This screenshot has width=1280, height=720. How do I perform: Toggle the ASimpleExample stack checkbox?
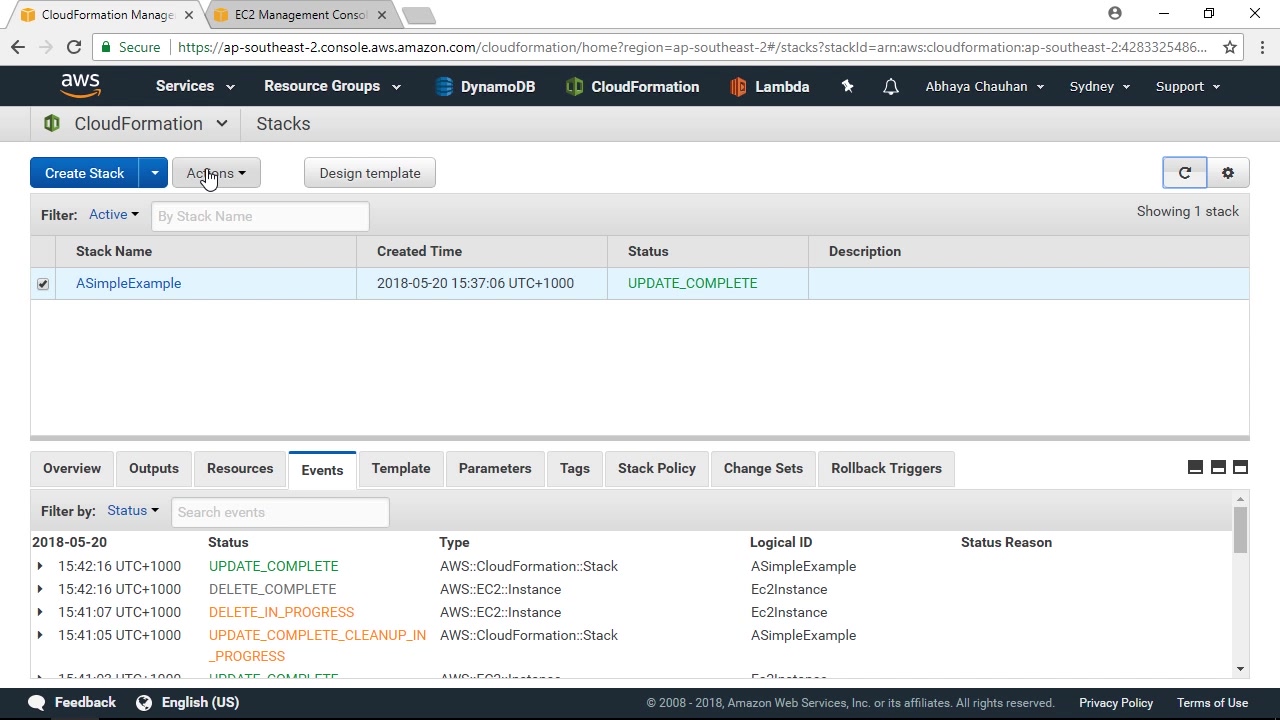[43, 284]
